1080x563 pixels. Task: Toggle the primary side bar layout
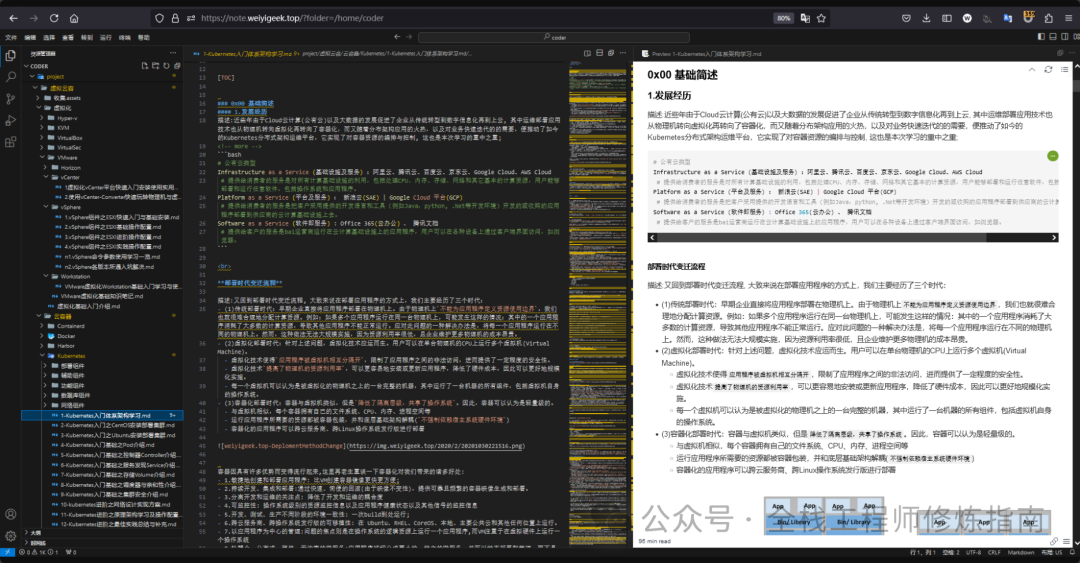[x=1041, y=37]
